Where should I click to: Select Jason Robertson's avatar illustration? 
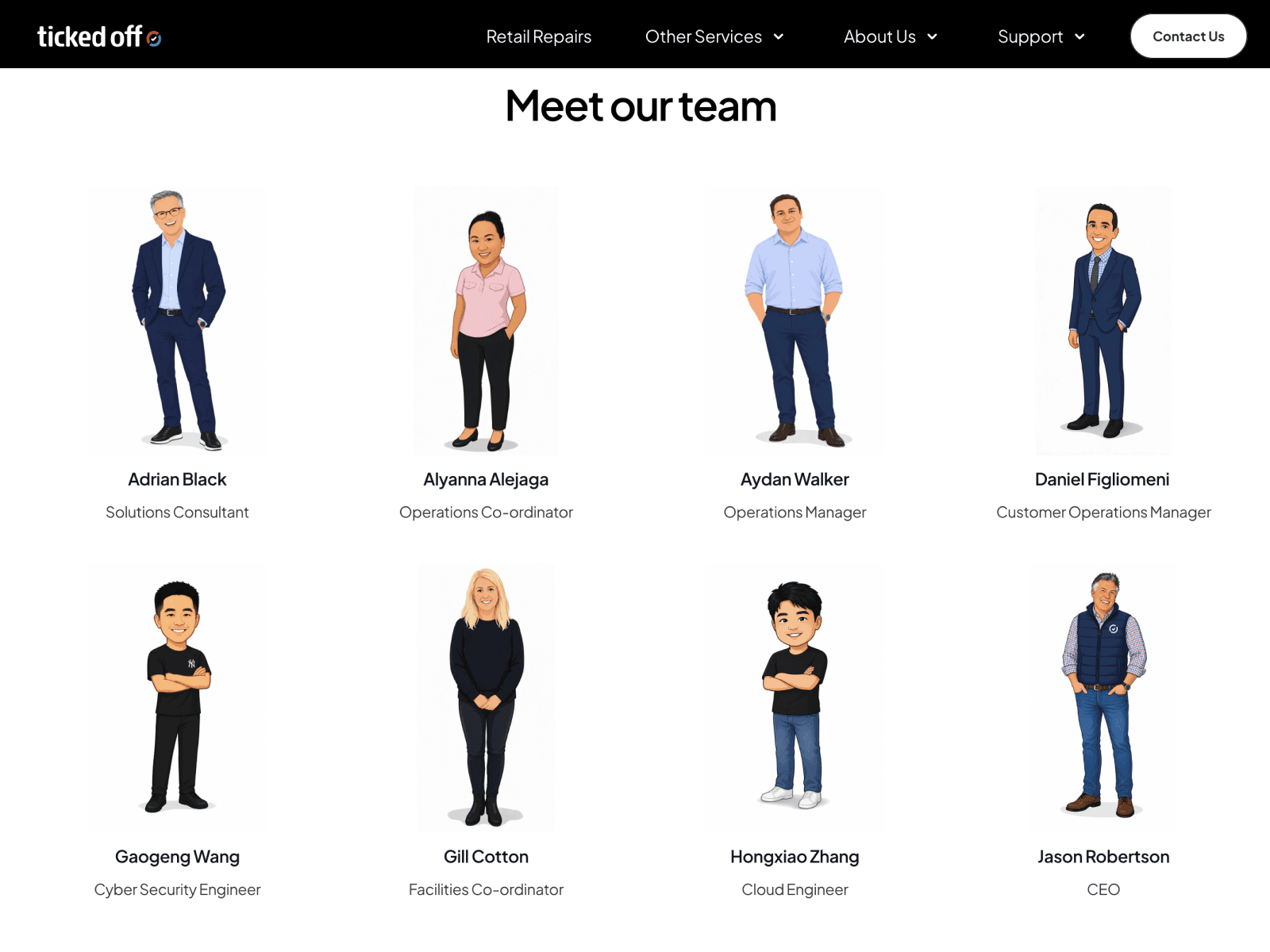(x=1103, y=698)
